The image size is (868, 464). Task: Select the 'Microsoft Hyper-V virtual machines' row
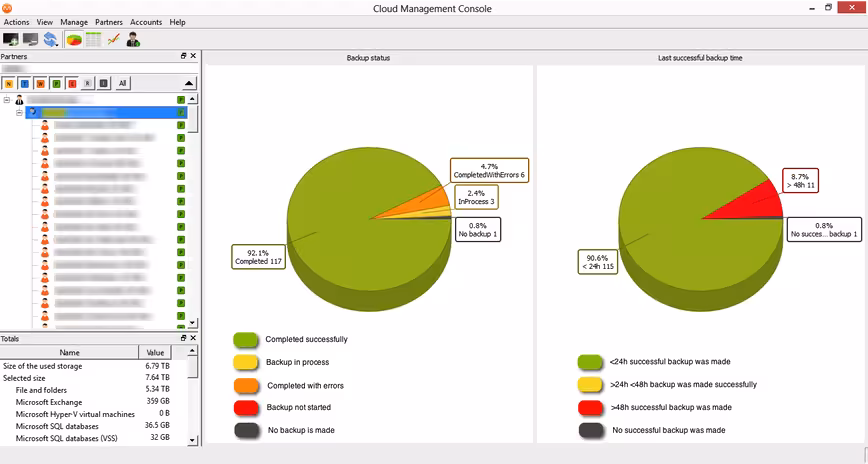coord(86,414)
